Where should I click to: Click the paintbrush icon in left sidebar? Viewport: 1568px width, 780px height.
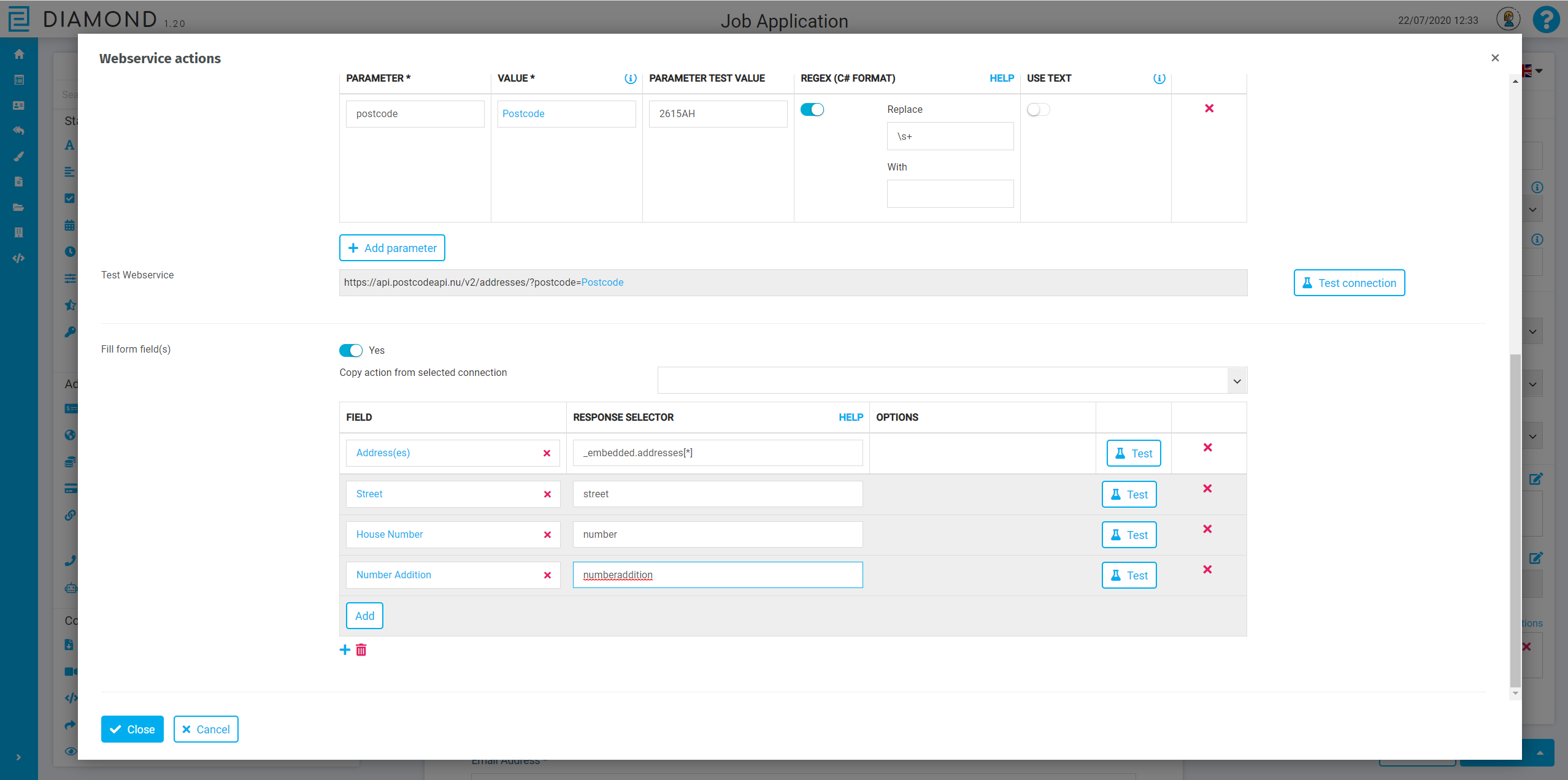[19, 156]
